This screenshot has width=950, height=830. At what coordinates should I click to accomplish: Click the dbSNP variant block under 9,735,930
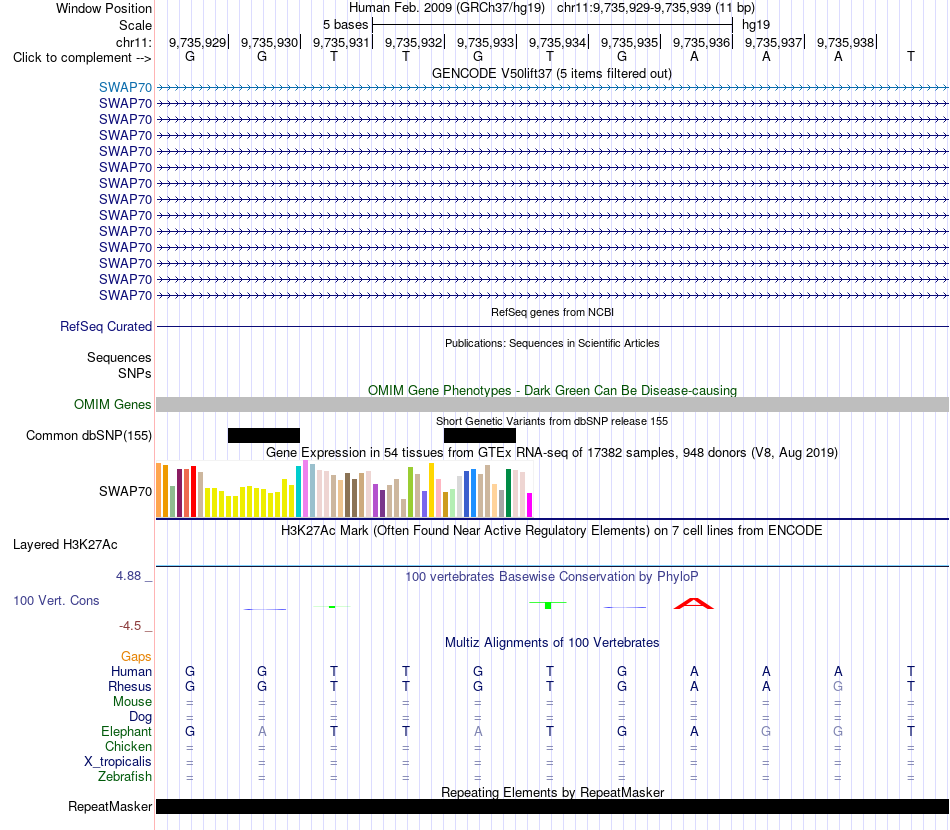click(264, 436)
